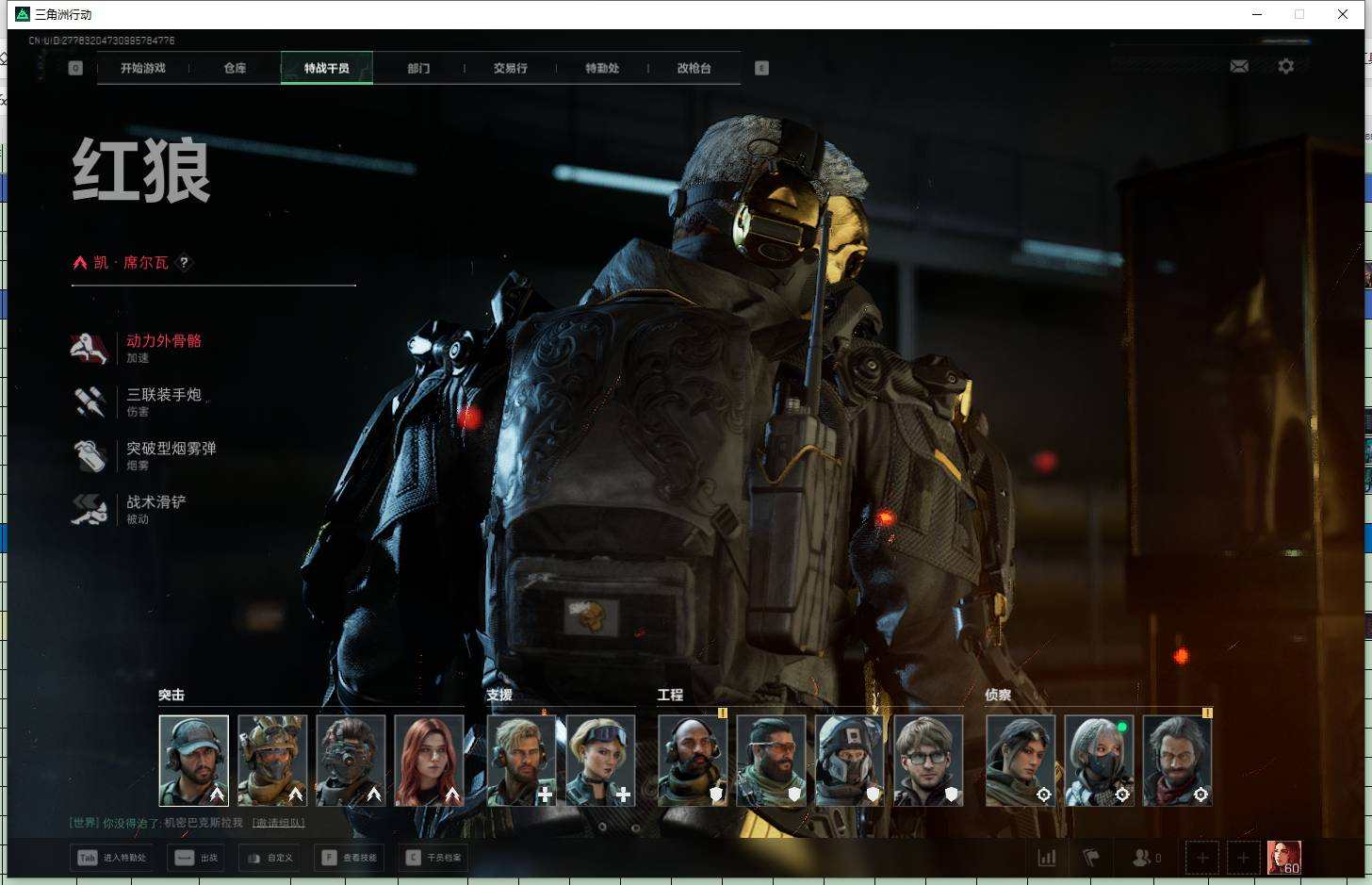The height and width of the screenshot is (885, 1372).
Task: Switch to the 仓库 tab
Action: [235, 68]
